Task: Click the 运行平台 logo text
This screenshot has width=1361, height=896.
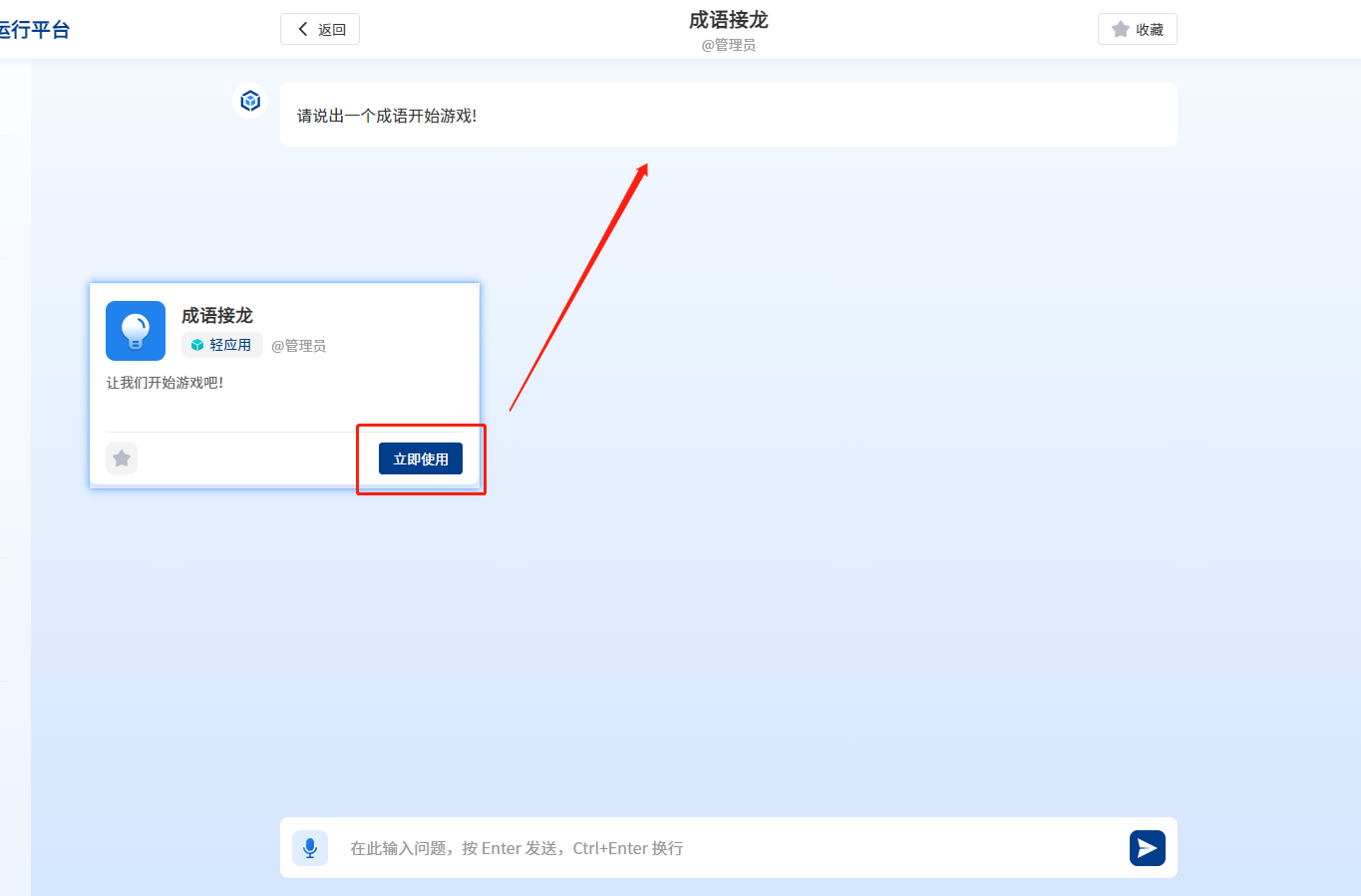Action: click(x=35, y=30)
